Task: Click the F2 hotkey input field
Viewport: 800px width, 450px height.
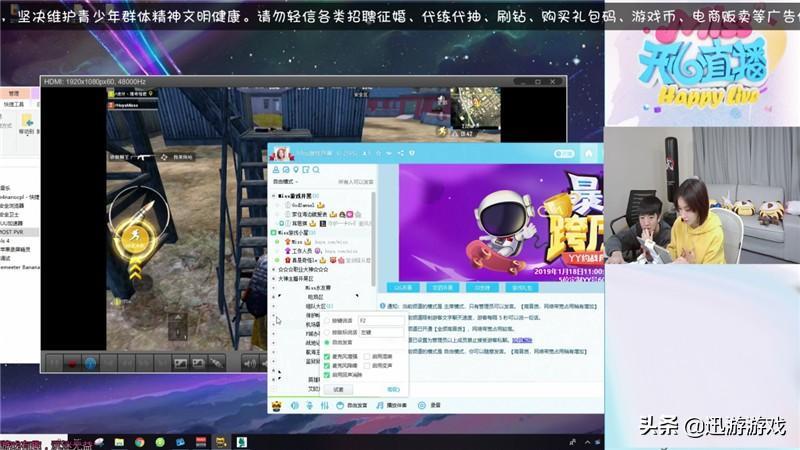Action: coord(381,321)
